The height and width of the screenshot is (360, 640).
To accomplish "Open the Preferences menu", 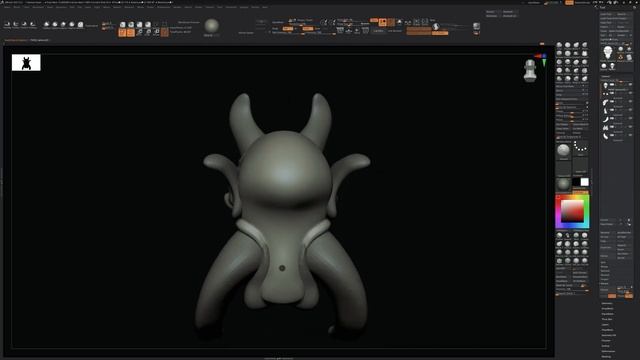I will coord(164,7).
